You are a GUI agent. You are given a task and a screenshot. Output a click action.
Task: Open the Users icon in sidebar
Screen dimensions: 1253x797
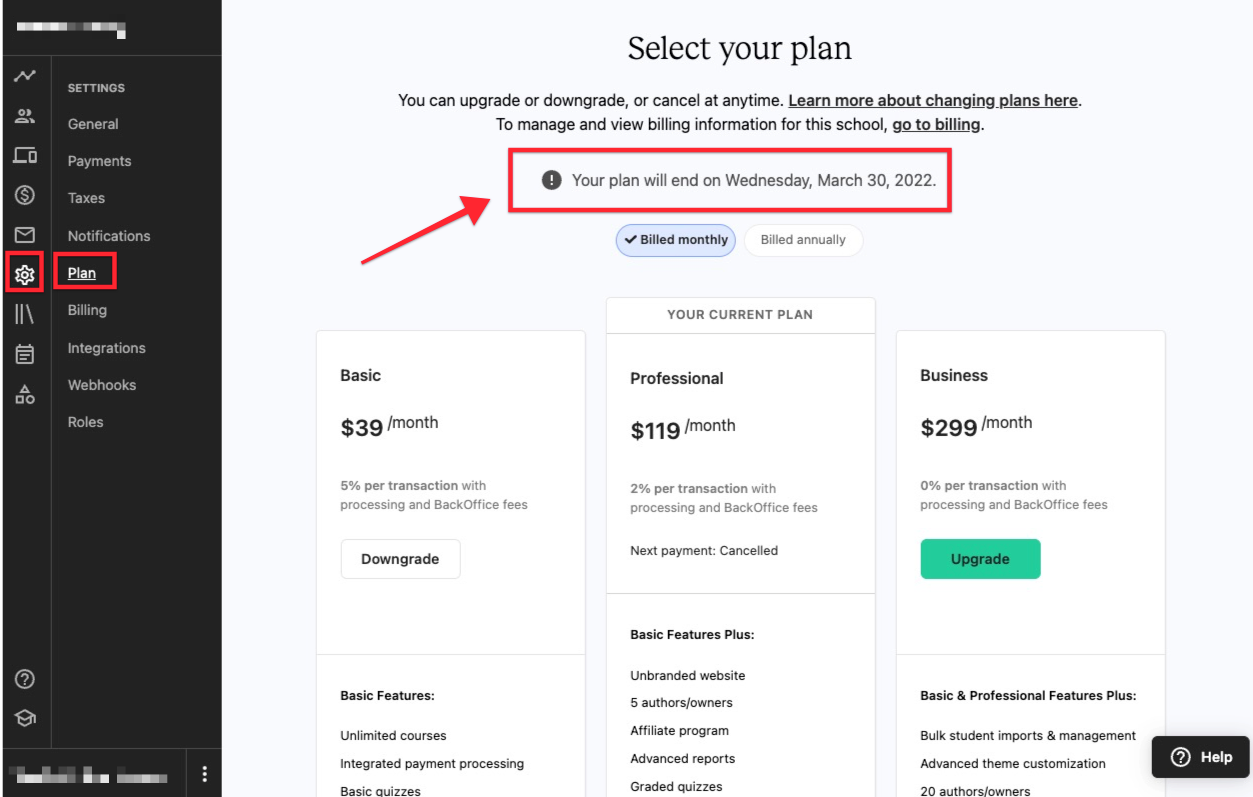tap(25, 116)
